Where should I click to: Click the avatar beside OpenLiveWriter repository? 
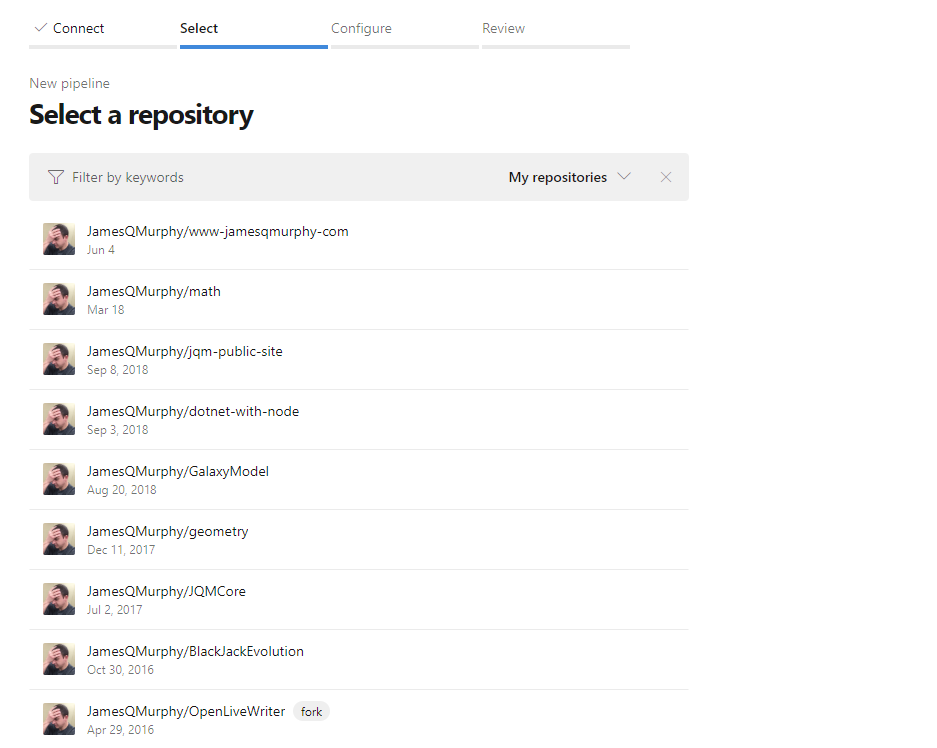tap(58, 719)
